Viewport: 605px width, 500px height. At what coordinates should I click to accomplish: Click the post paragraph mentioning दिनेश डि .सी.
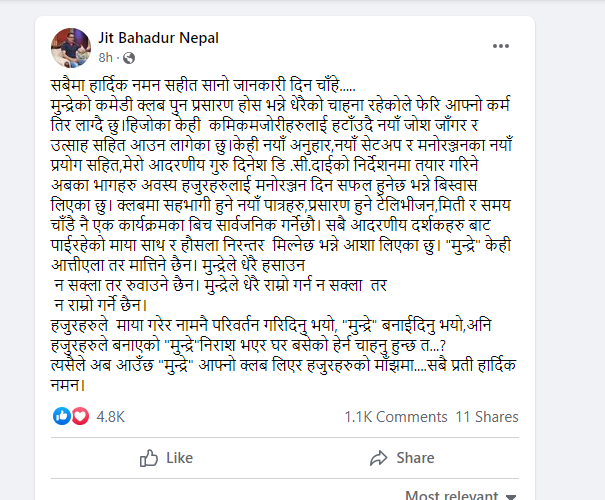pyautogui.click(x=264, y=165)
